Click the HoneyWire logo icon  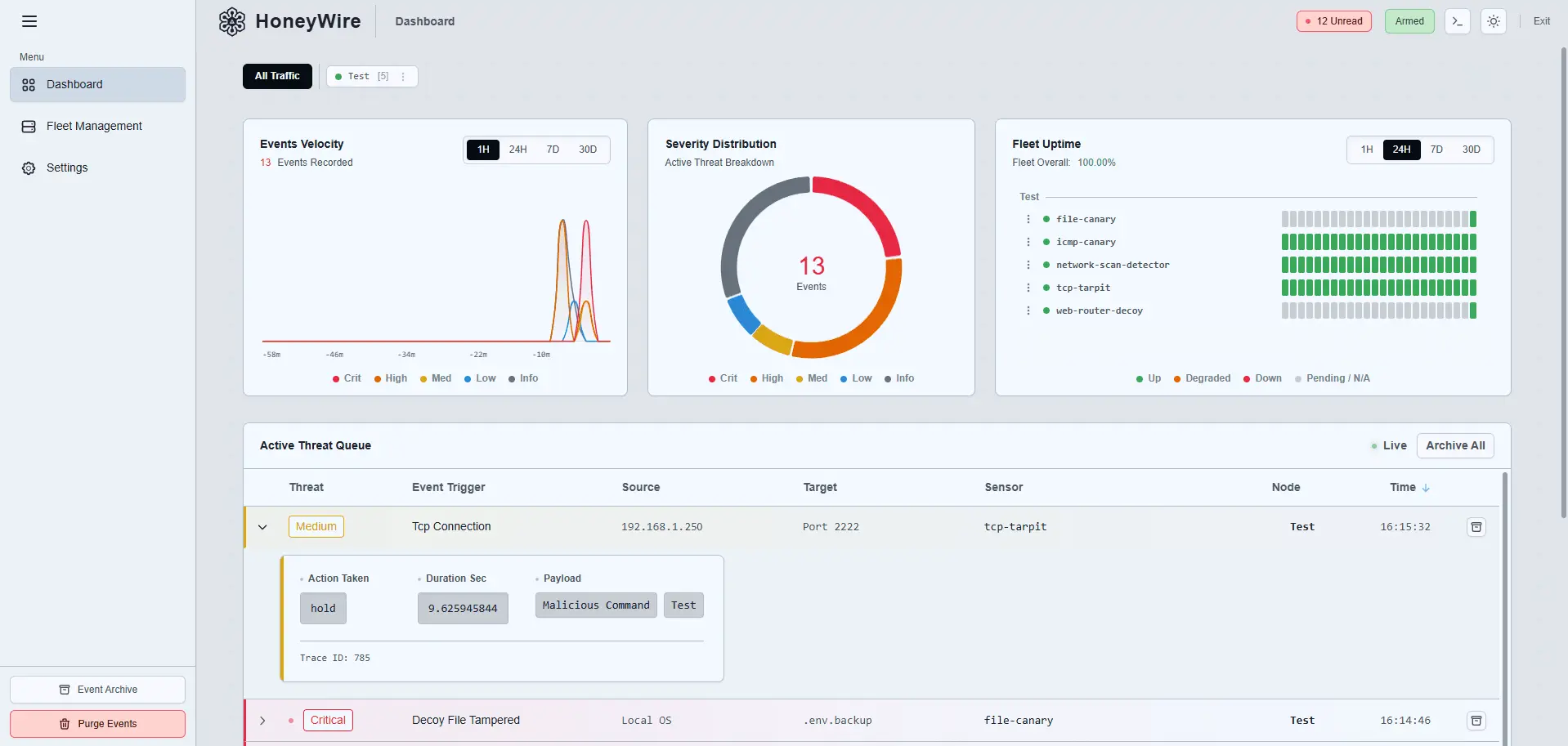pyautogui.click(x=232, y=21)
